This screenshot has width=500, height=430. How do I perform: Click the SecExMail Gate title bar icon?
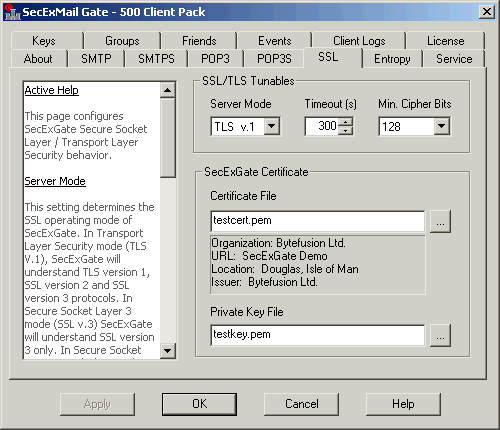click(12, 12)
